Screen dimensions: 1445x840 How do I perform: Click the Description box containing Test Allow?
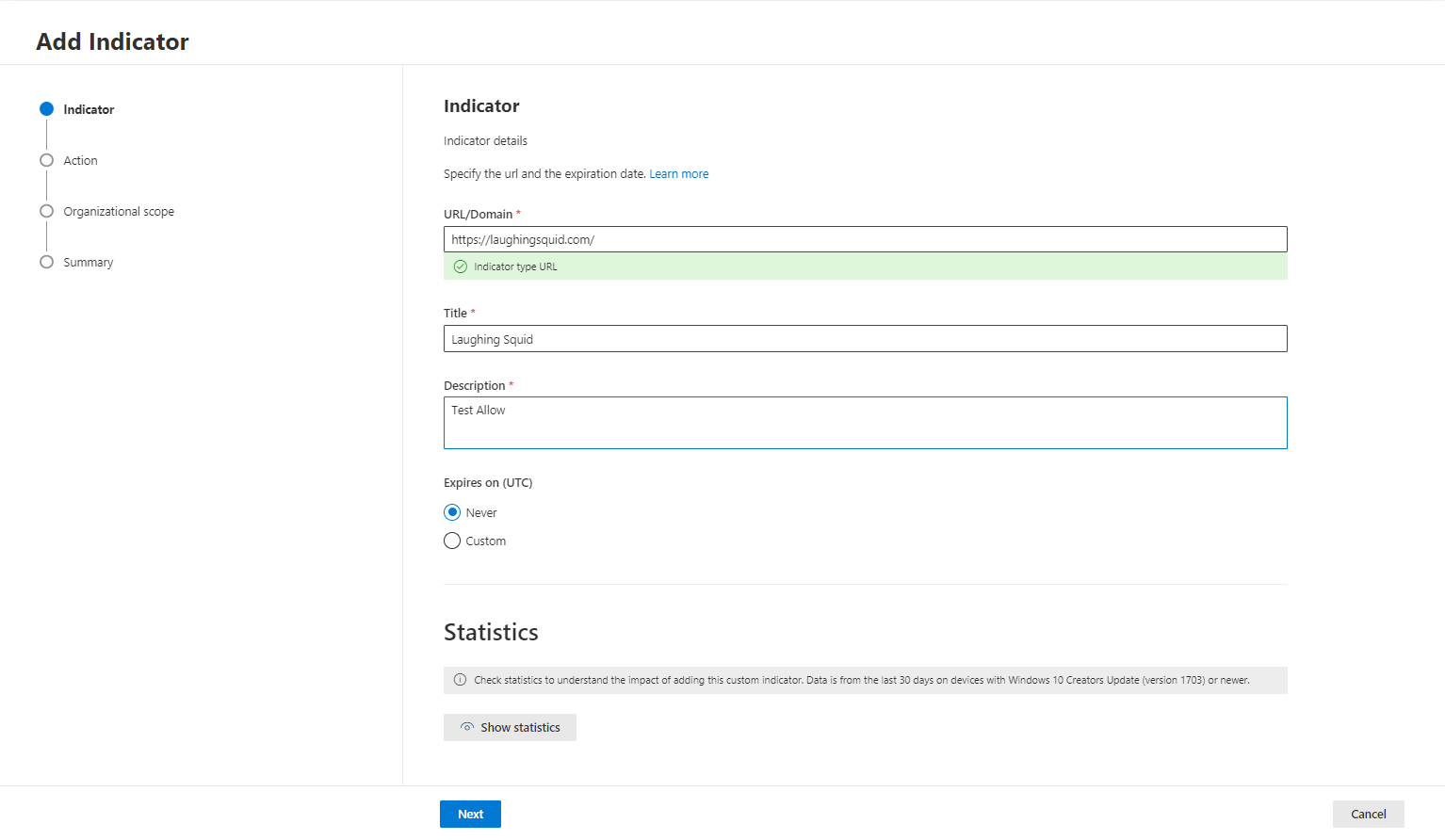click(865, 422)
